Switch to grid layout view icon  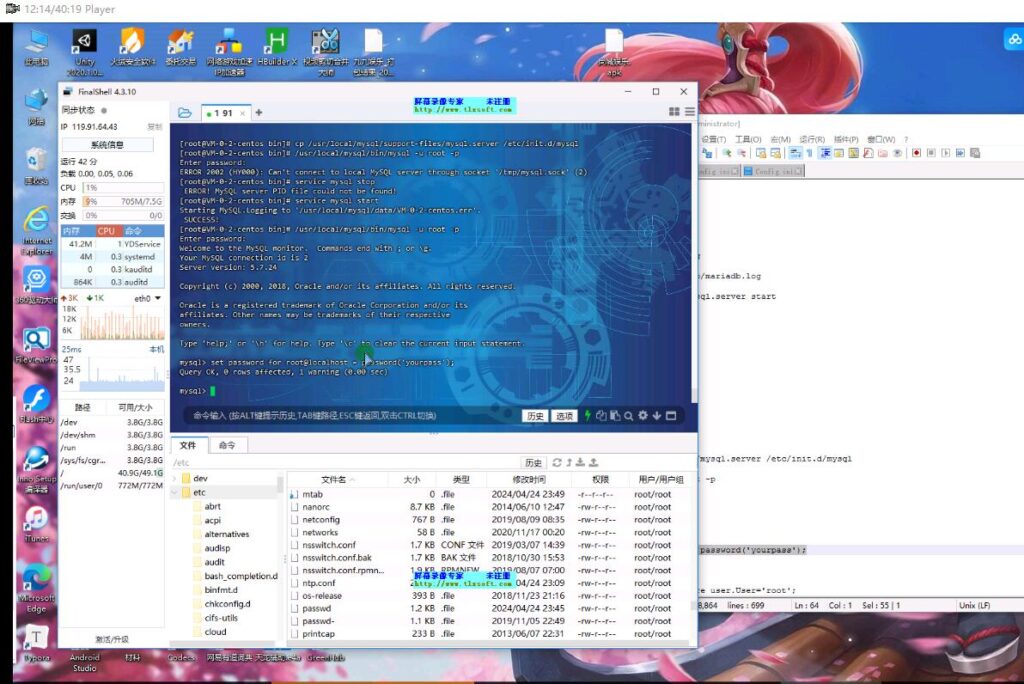coord(674,113)
